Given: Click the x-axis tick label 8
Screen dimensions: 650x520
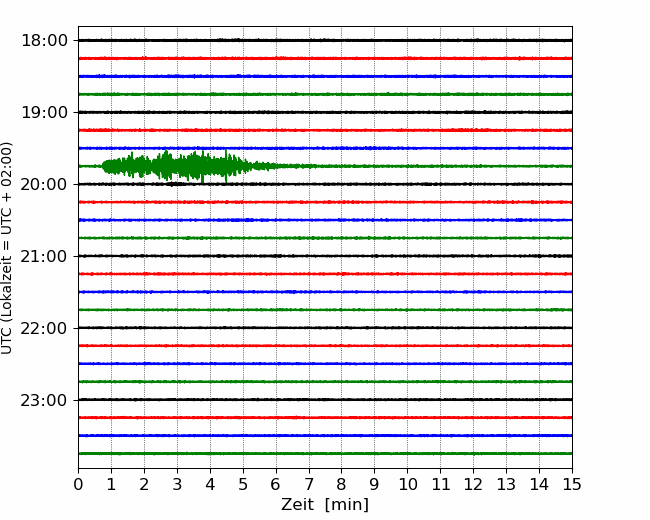Looking at the screenshot, I should pyautogui.click(x=342, y=484).
